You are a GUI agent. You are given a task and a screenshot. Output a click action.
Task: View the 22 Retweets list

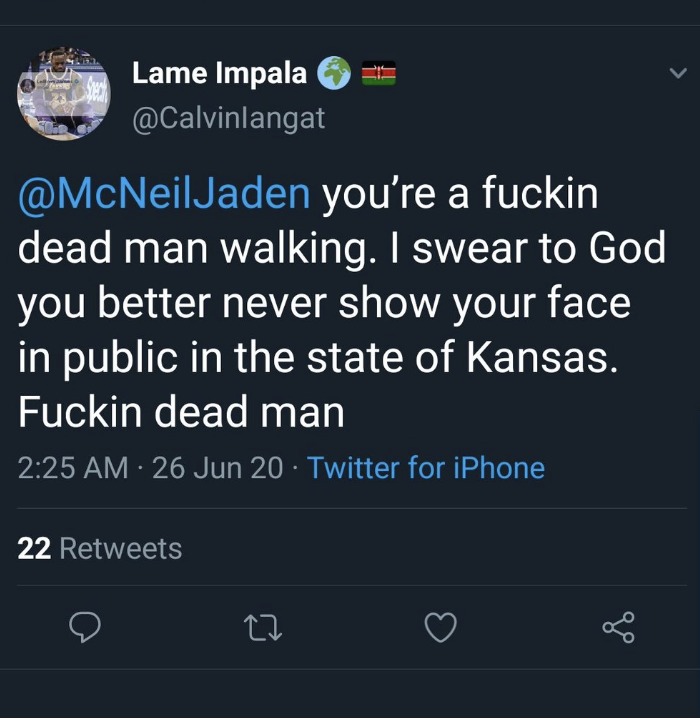click(100, 548)
